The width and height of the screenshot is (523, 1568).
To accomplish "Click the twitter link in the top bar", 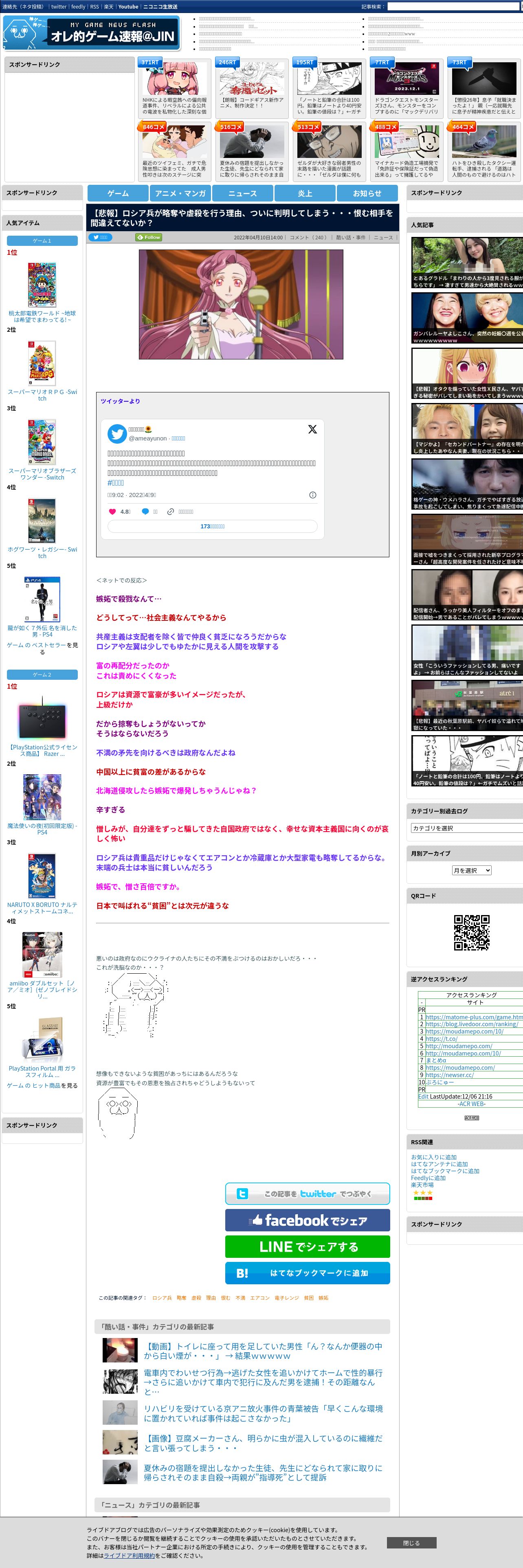I will 58,7.
